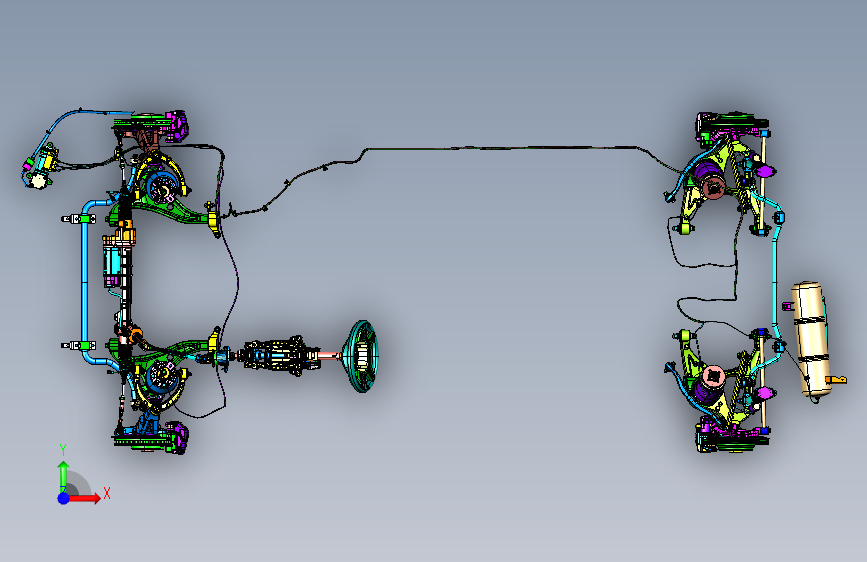Select the lower front blue brake disc
867x562 pixels.
162,377
